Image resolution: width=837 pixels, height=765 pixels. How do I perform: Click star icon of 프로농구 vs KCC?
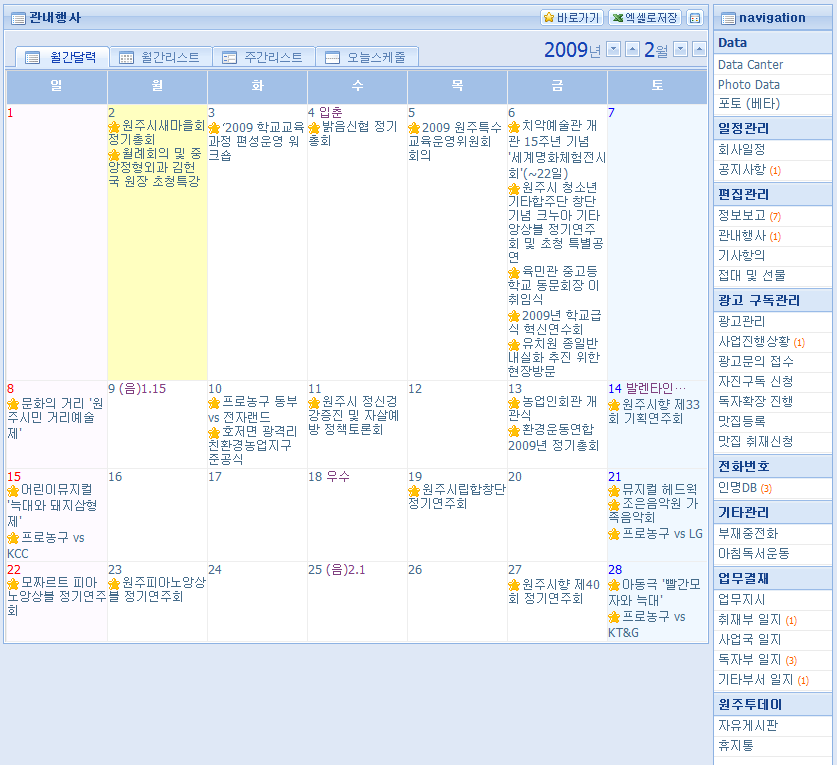tap(13, 539)
